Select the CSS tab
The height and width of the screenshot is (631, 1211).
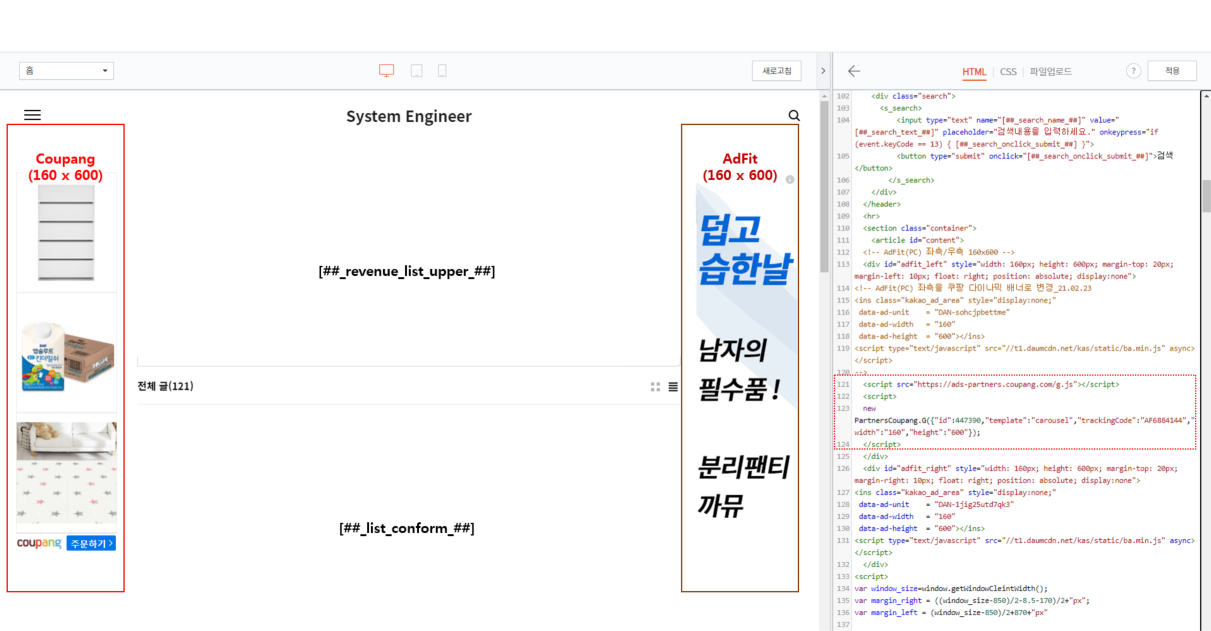click(1008, 72)
